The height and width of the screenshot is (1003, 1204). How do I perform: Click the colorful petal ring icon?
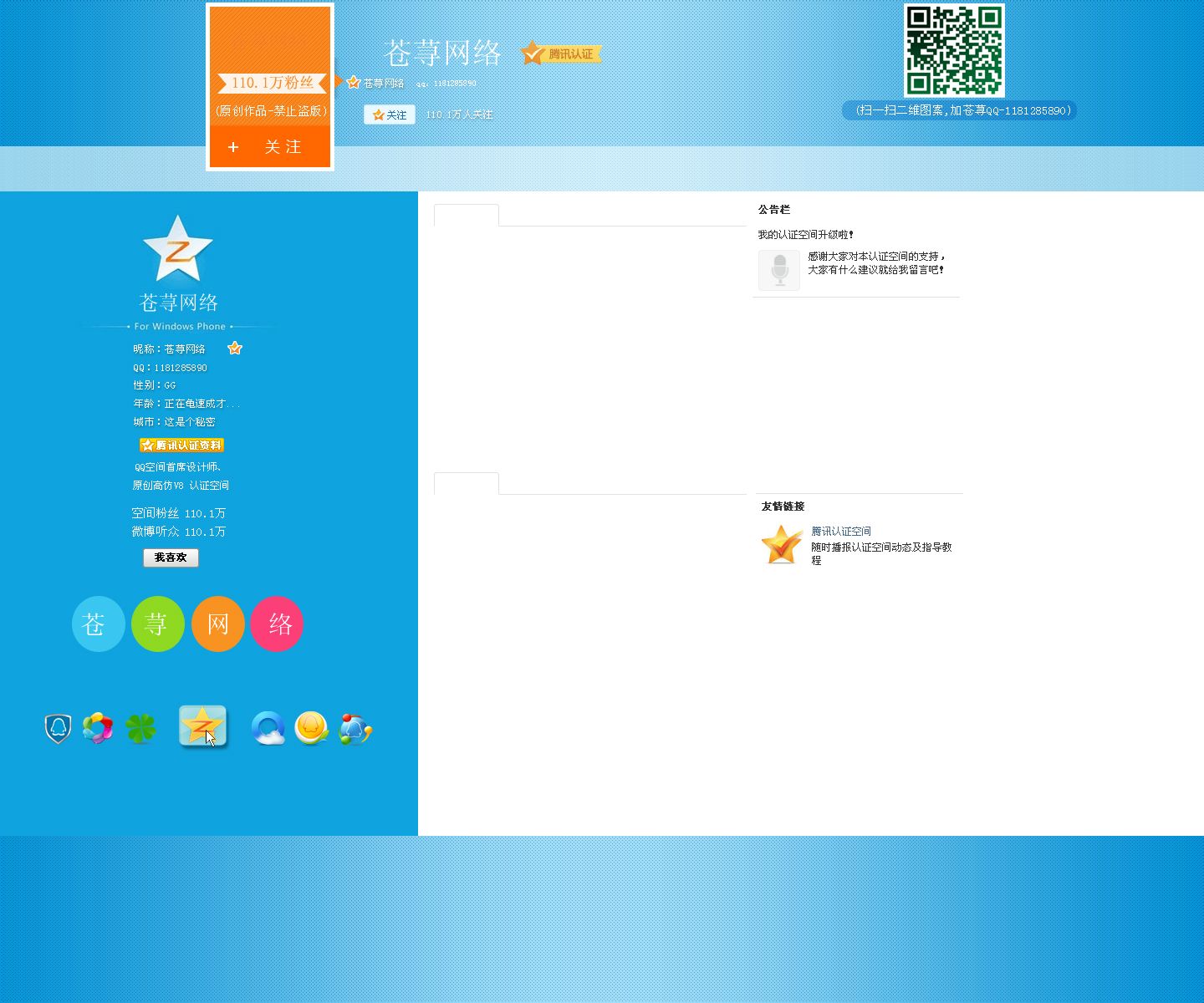(x=98, y=729)
